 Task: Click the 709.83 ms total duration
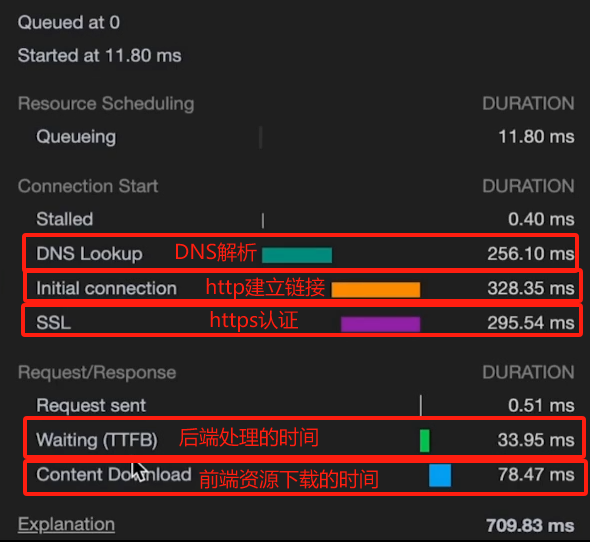(530, 525)
